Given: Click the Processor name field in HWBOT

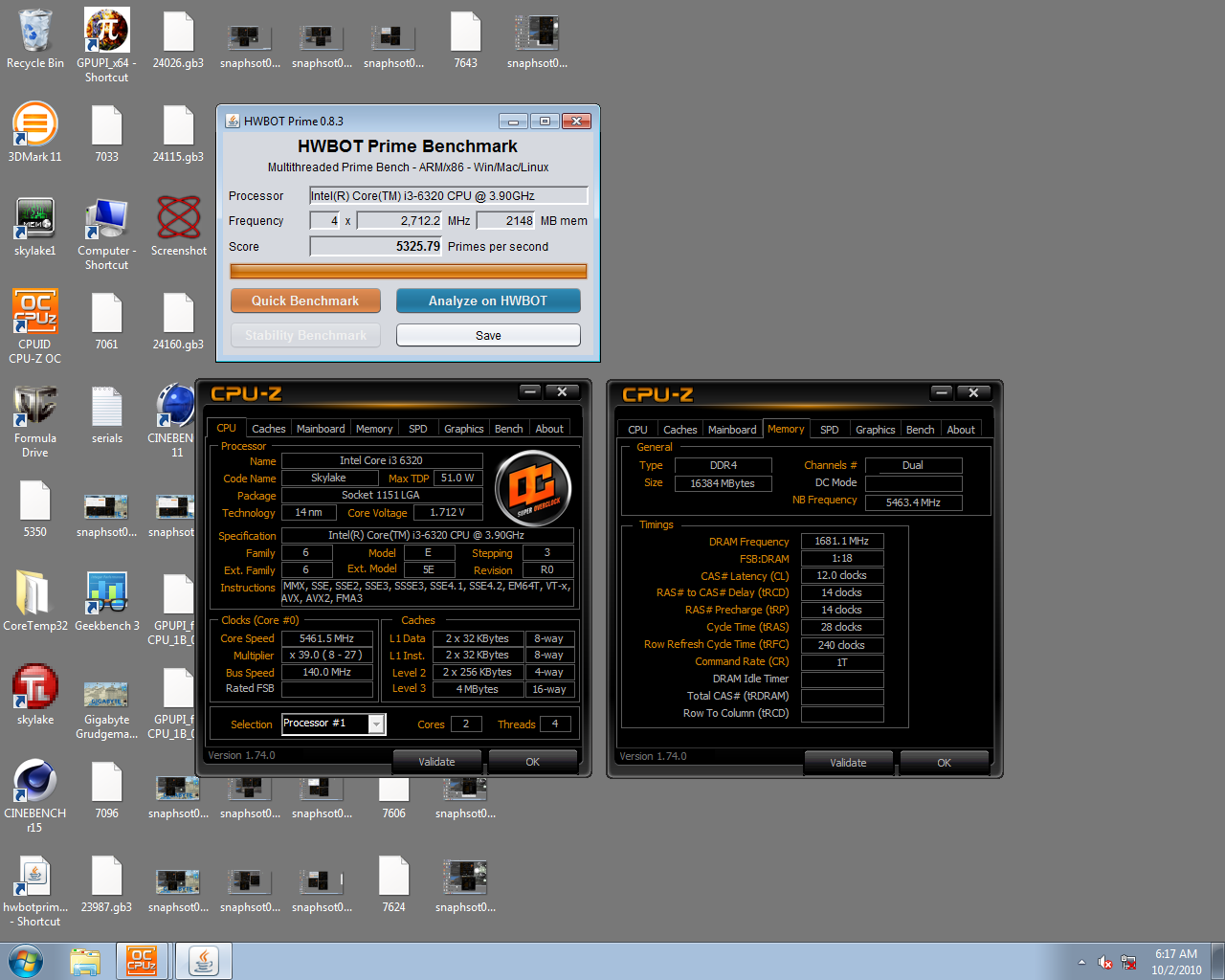Looking at the screenshot, I should click(x=448, y=195).
